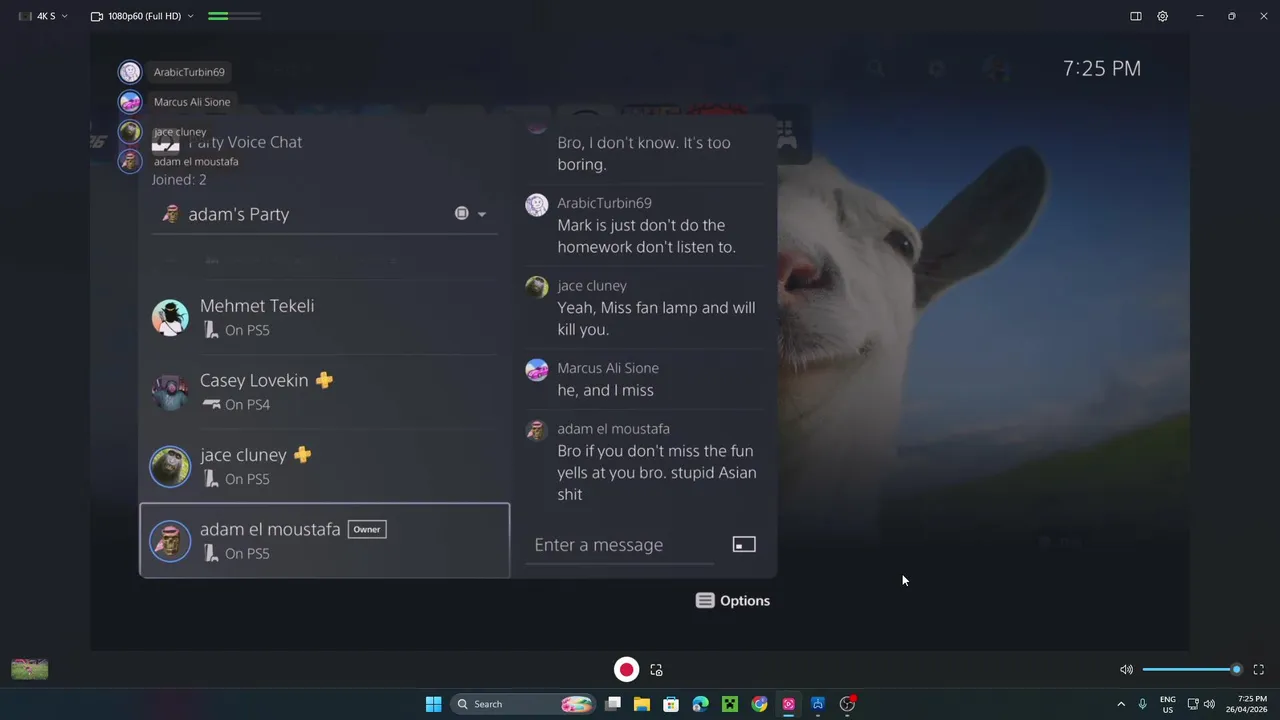Show hidden system tray icons chevron
Viewport: 1280px width, 720px height.
coord(1121,704)
